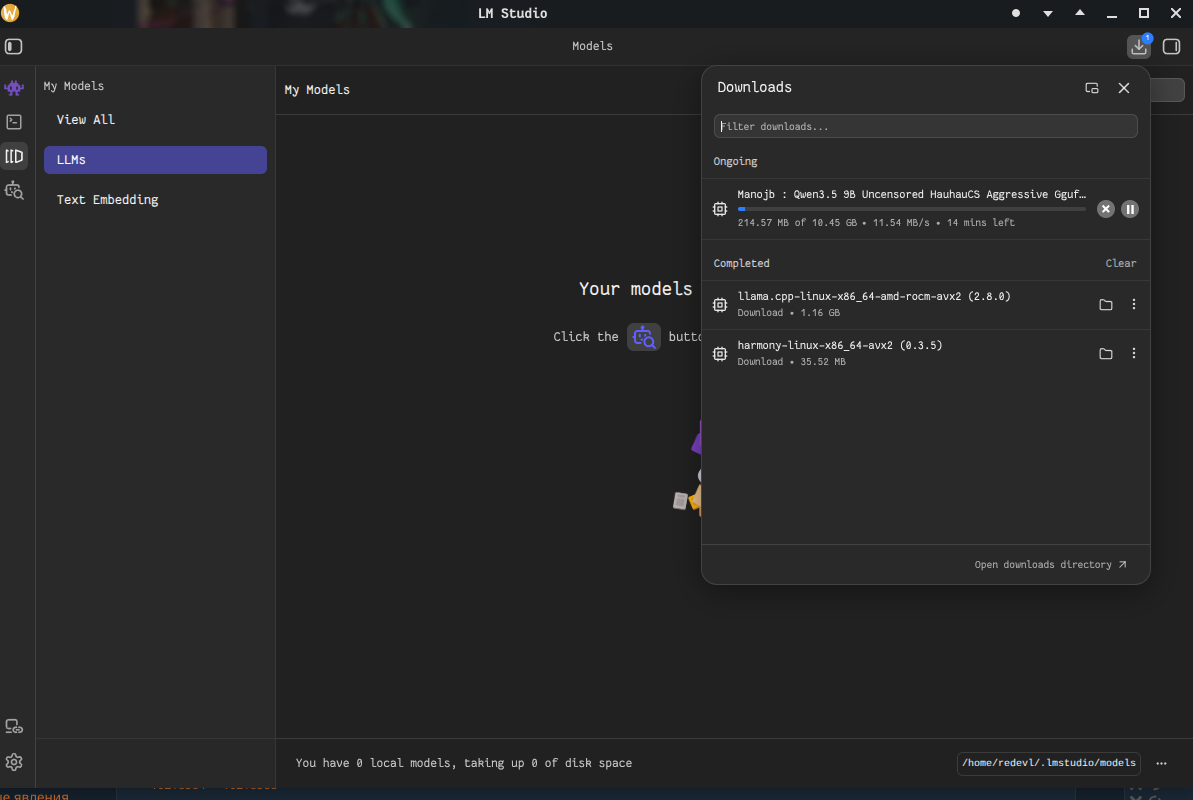1193x800 pixels.
Task: Click the chip icon beside Qwen3.5 download
Action: tap(720, 209)
